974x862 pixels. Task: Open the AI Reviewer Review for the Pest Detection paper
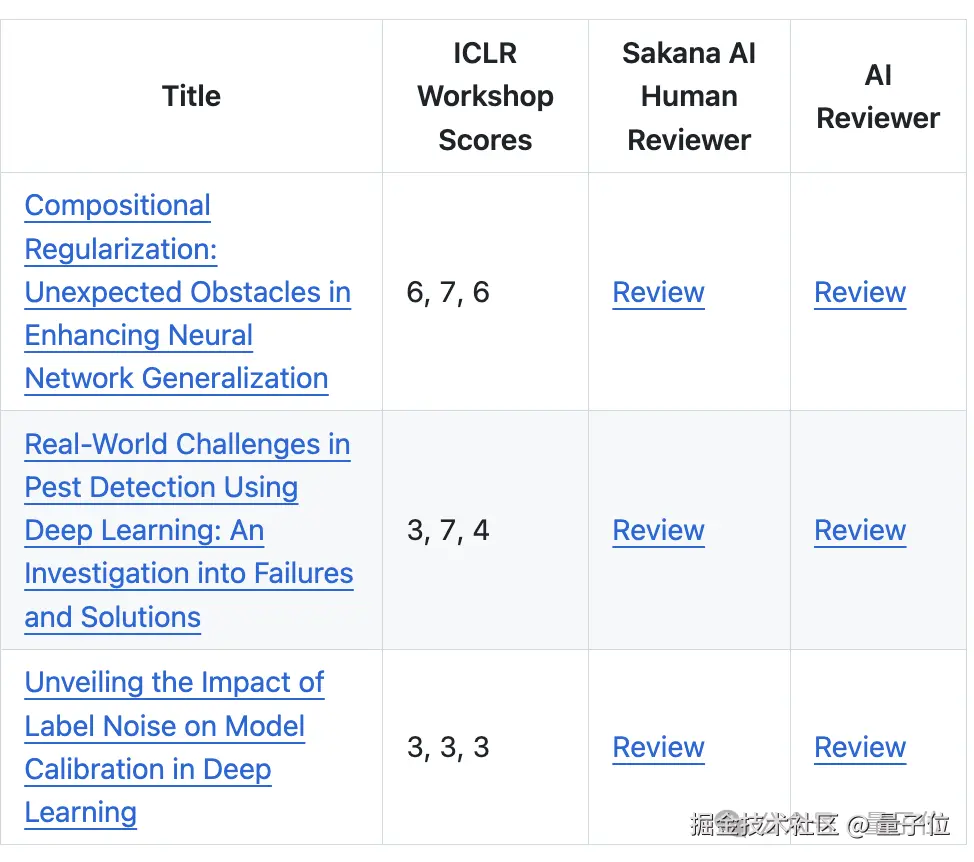(x=860, y=530)
